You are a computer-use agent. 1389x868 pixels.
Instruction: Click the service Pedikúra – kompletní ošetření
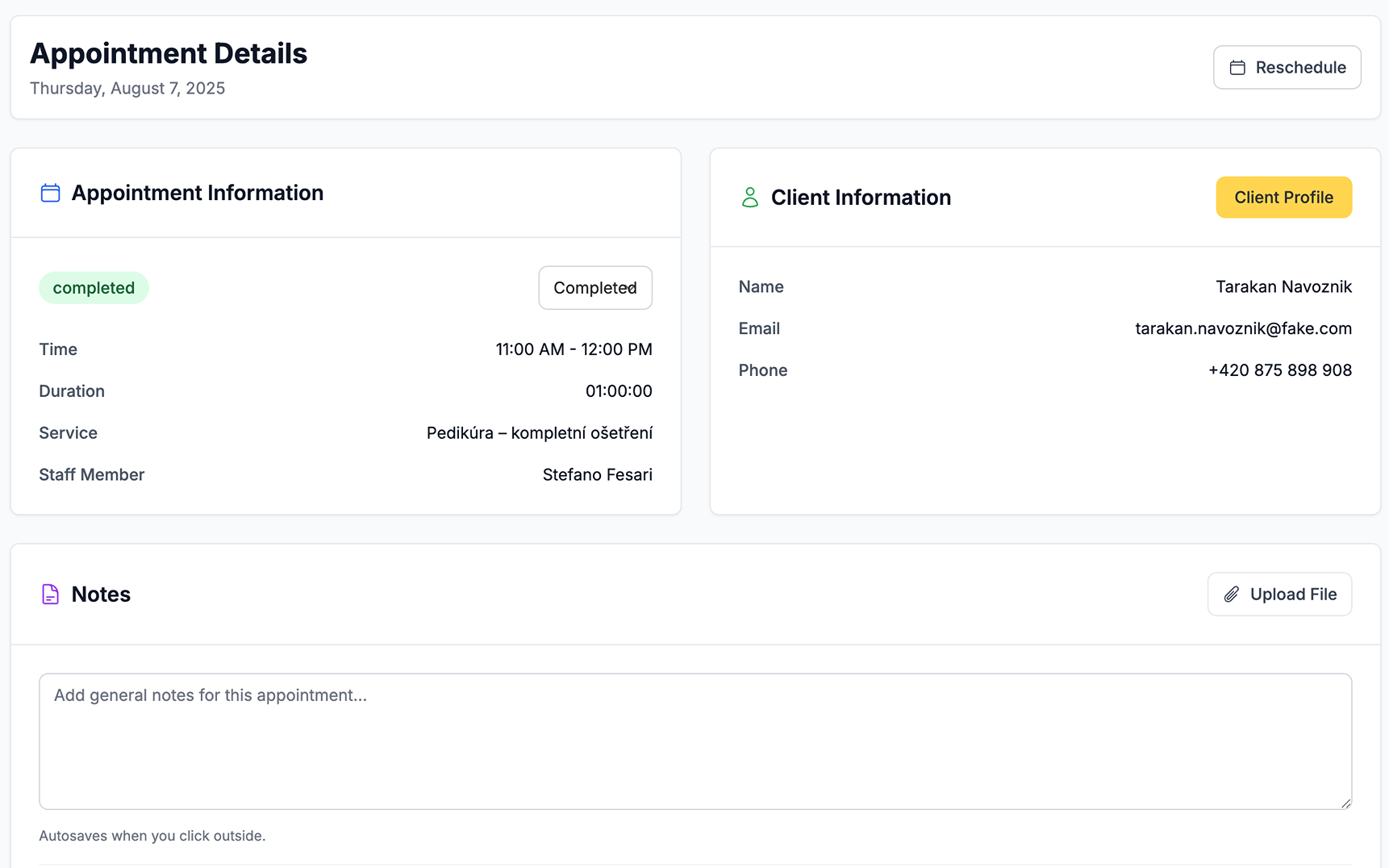[x=539, y=433]
